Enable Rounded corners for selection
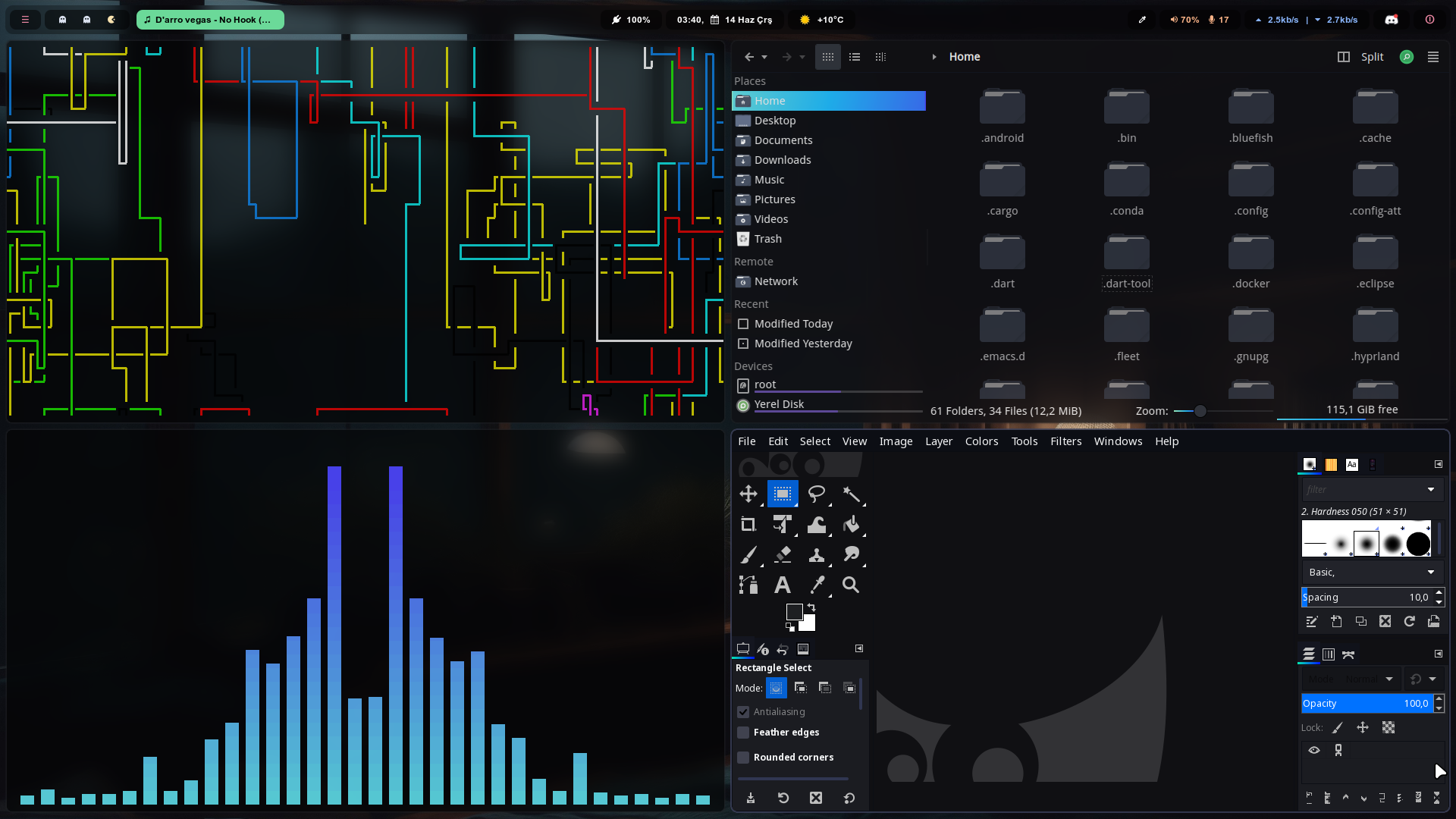Viewport: 1456px width, 819px height. [743, 757]
